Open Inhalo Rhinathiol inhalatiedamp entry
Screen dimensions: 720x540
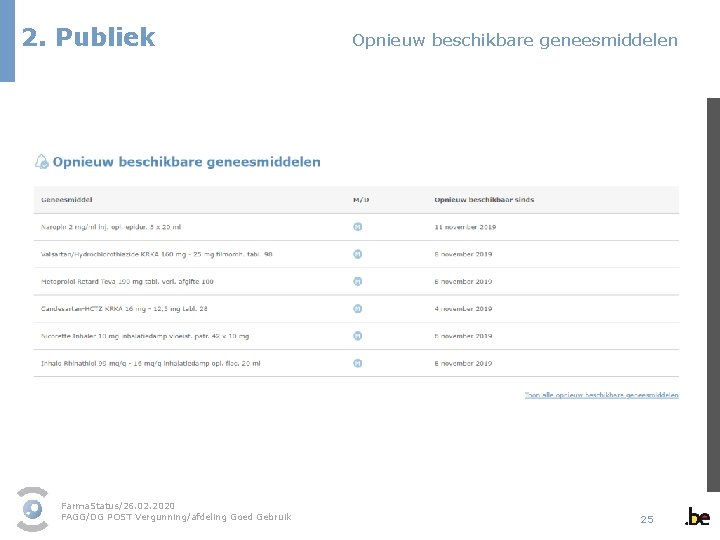tap(151, 363)
